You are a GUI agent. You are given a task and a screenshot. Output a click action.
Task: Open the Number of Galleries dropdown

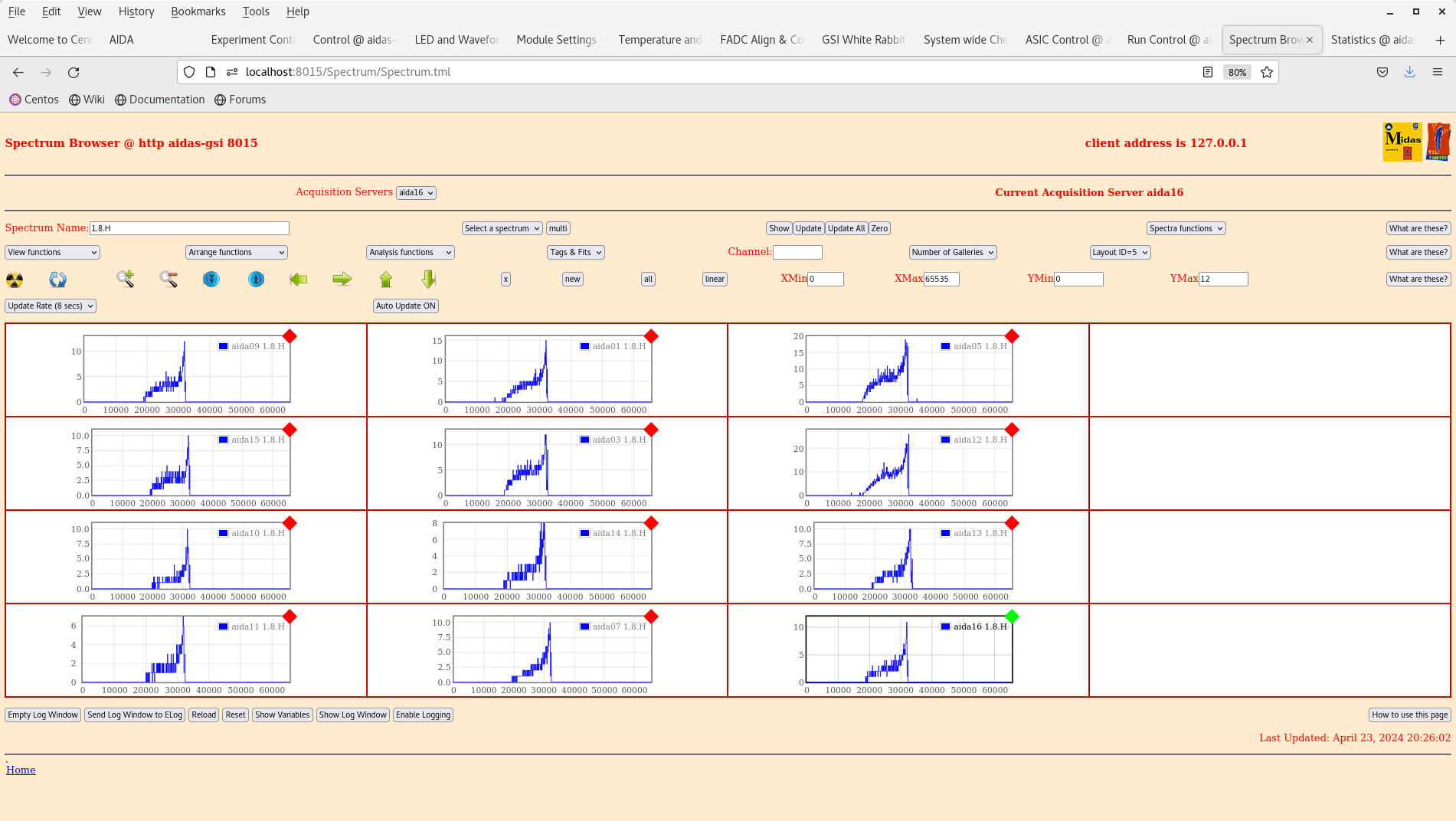pyautogui.click(x=952, y=252)
